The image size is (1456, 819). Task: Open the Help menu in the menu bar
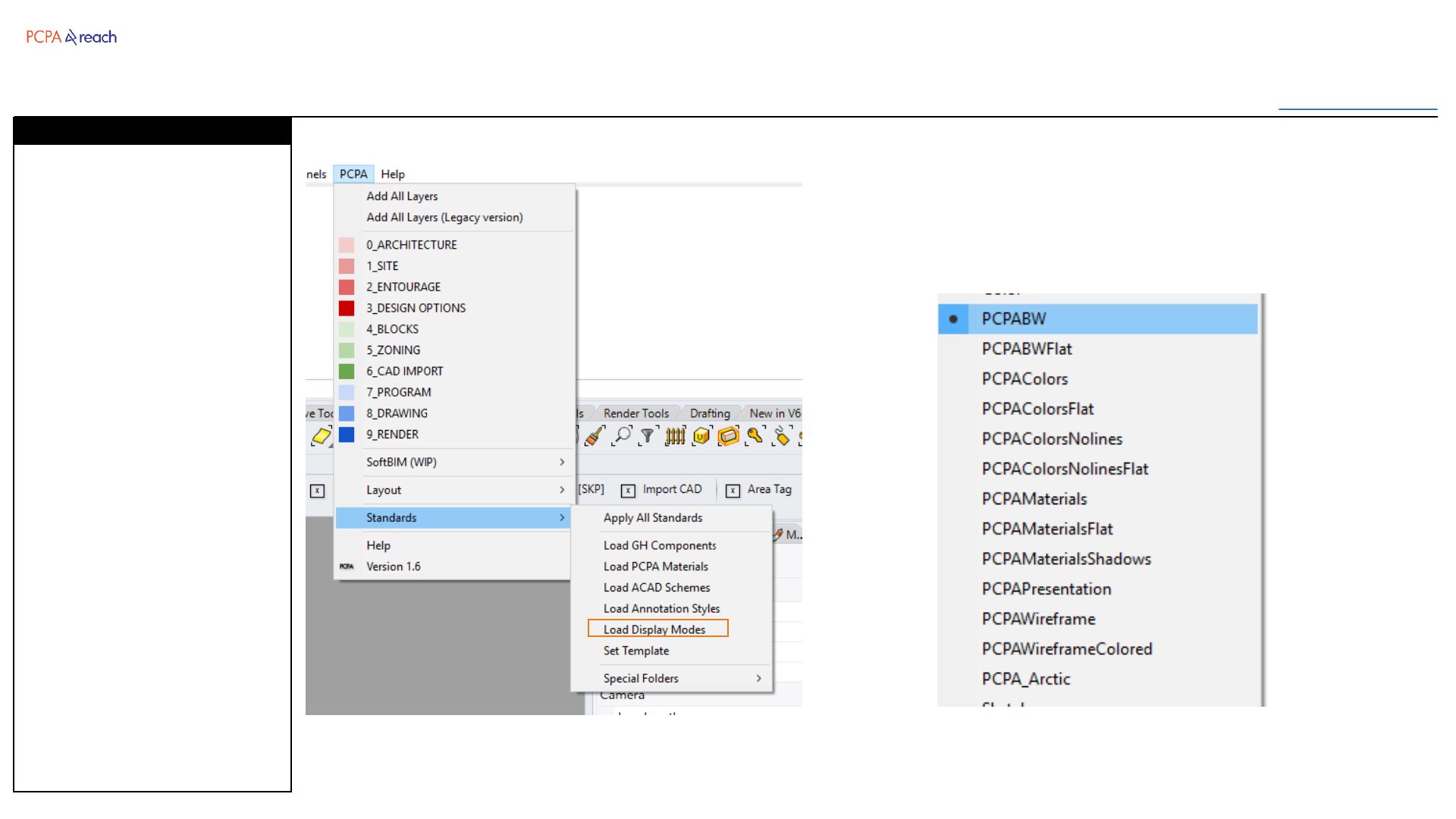(x=393, y=174)
